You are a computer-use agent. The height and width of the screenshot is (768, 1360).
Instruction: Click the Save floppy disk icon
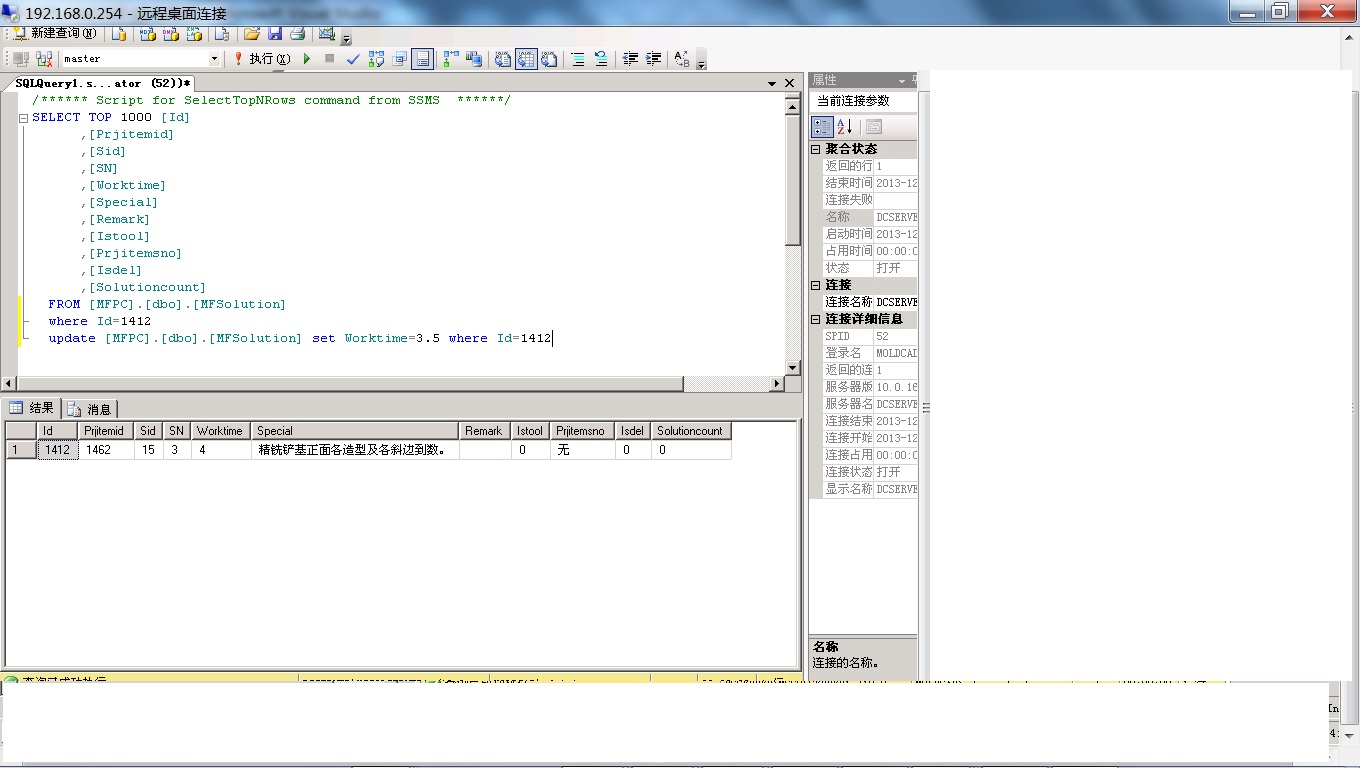(275, 34)
